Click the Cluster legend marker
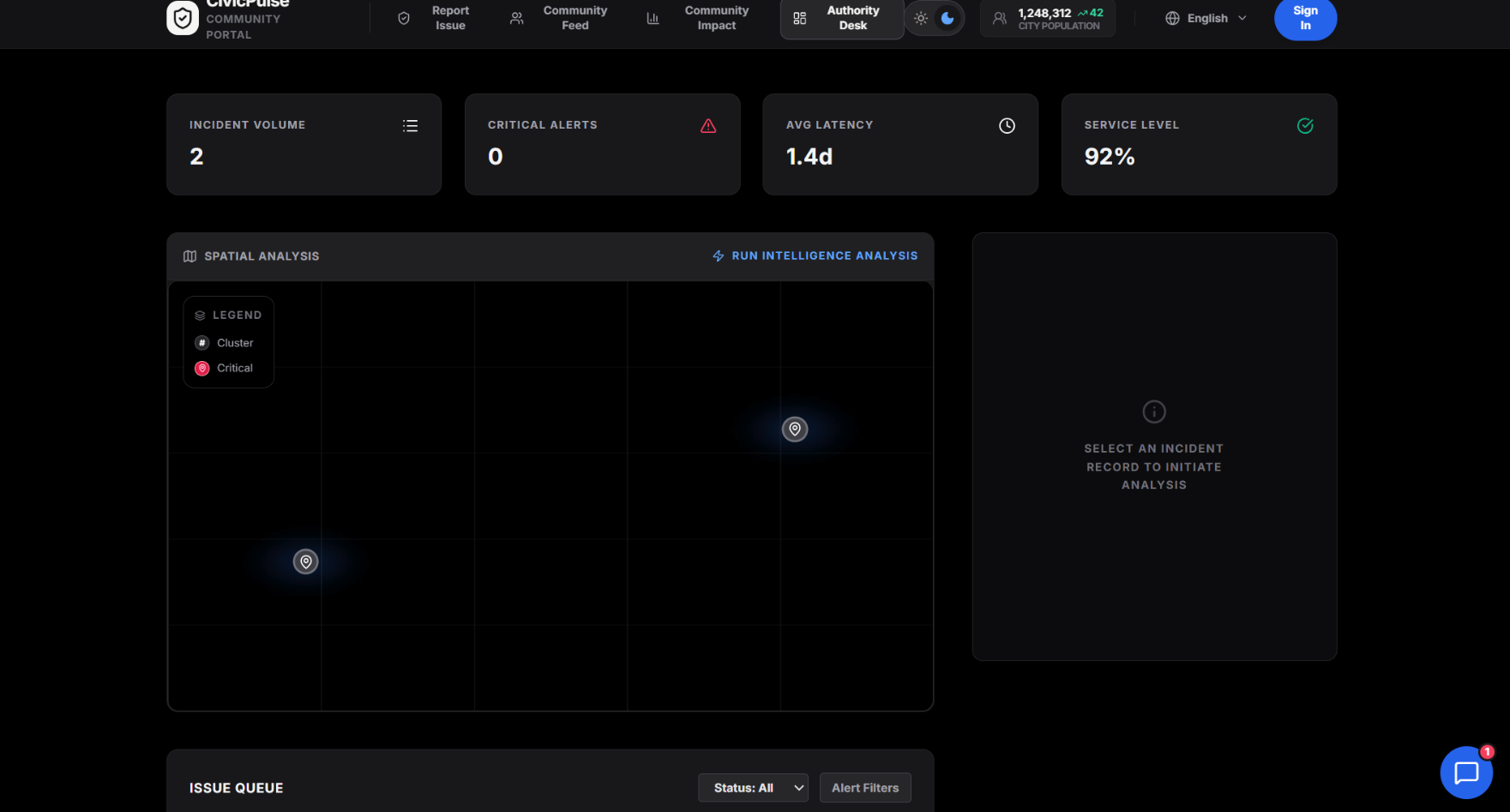 202,343
